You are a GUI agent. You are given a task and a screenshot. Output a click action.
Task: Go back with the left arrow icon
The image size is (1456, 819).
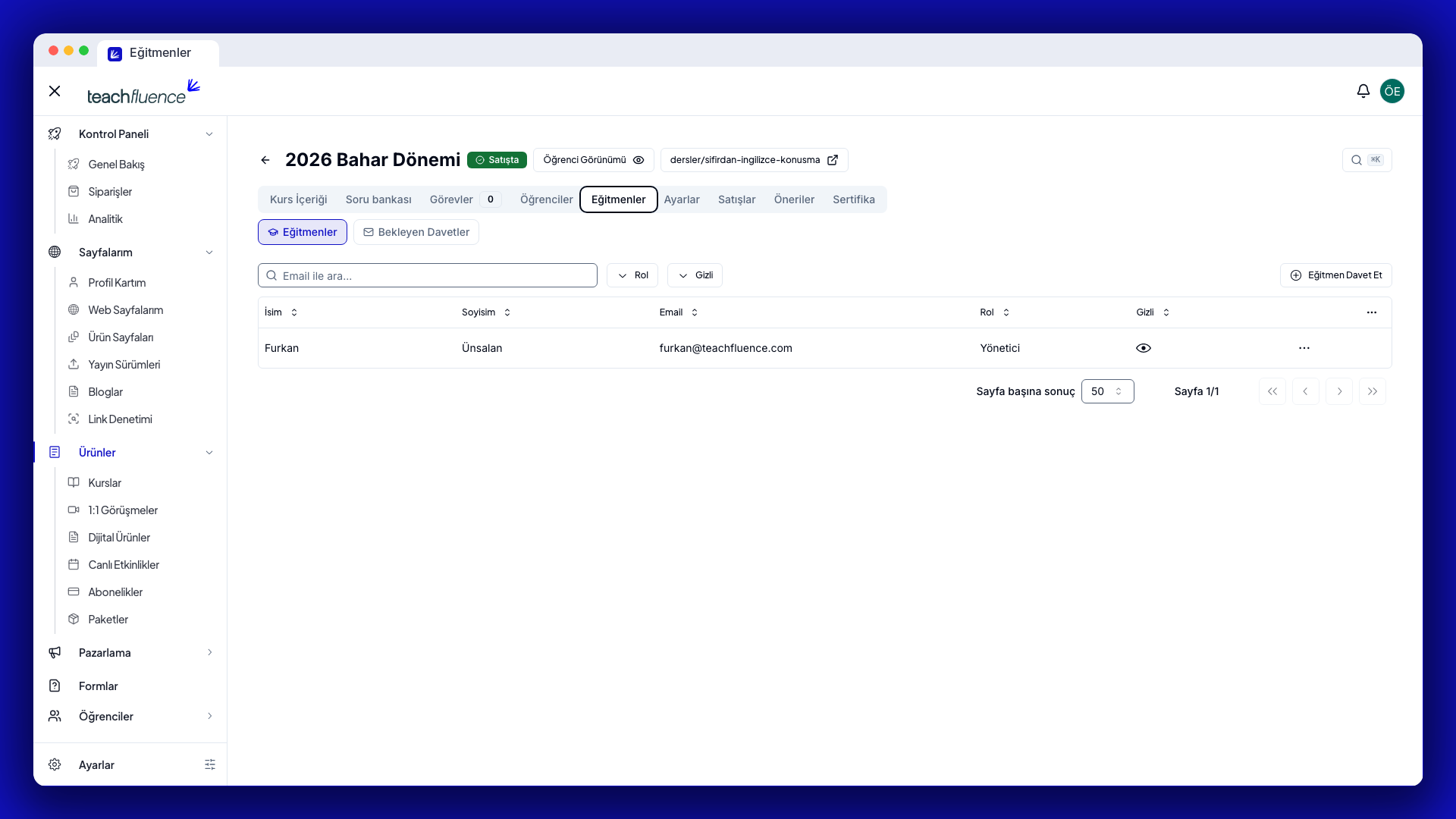pos(265,160)
